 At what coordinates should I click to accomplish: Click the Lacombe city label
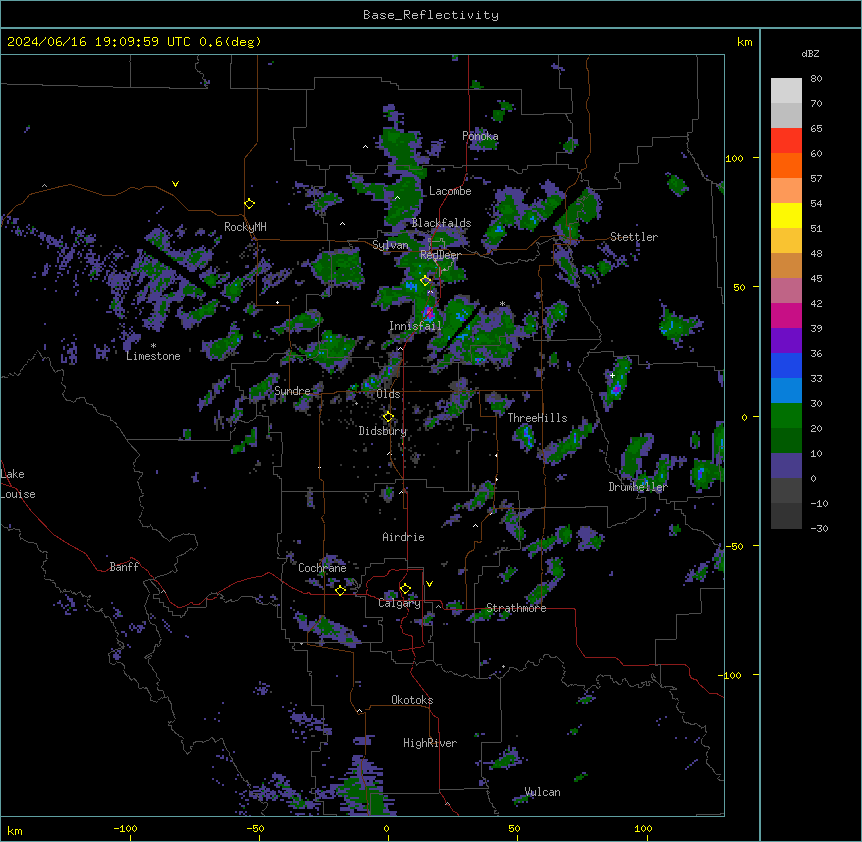(450, 191)
